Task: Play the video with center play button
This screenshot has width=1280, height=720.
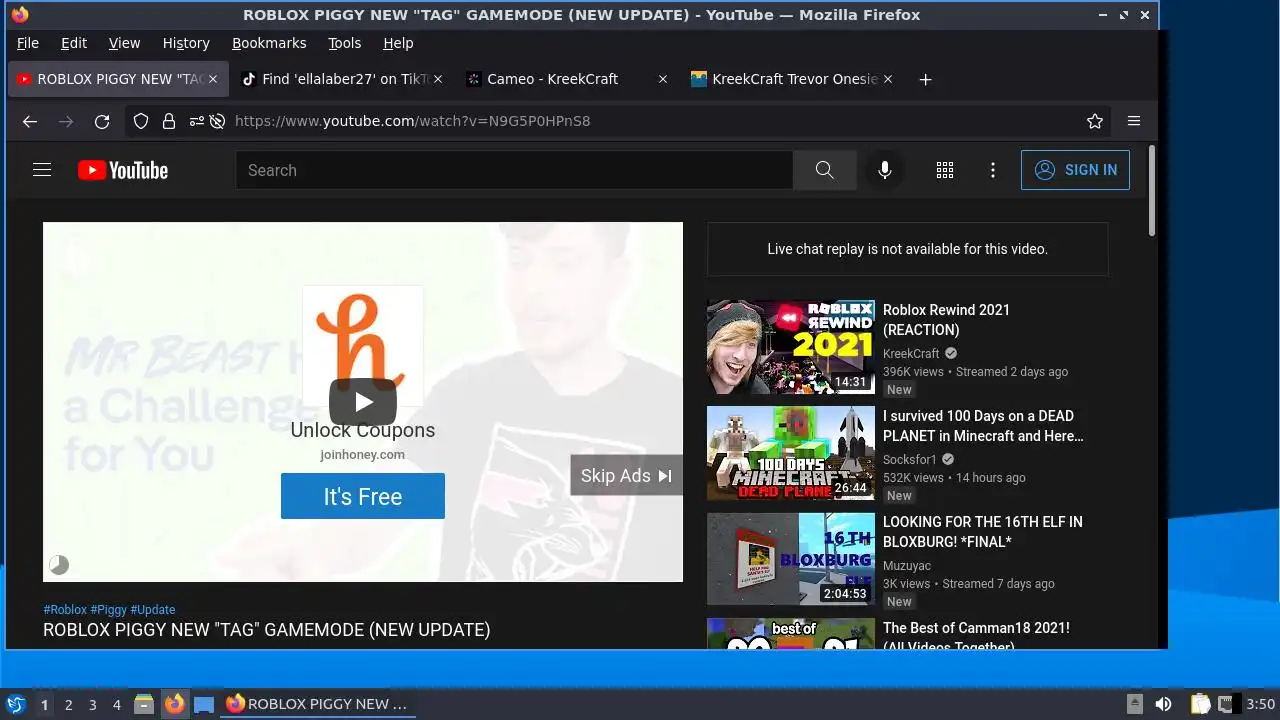Action: 363,402
